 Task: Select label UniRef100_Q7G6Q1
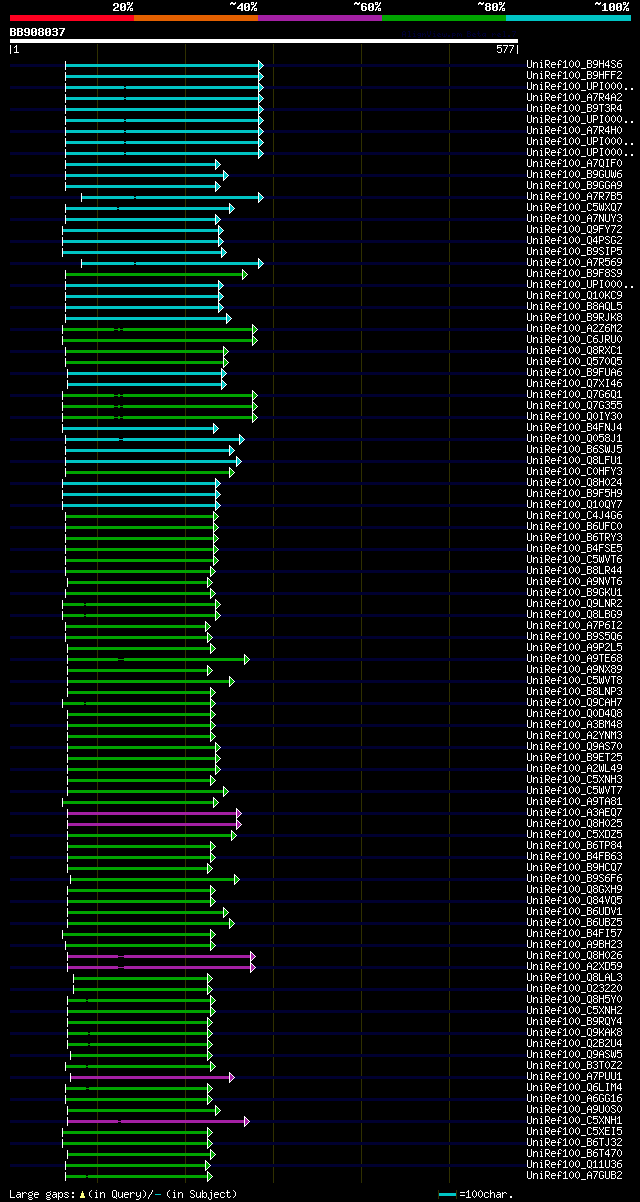(x=574, y=394)
